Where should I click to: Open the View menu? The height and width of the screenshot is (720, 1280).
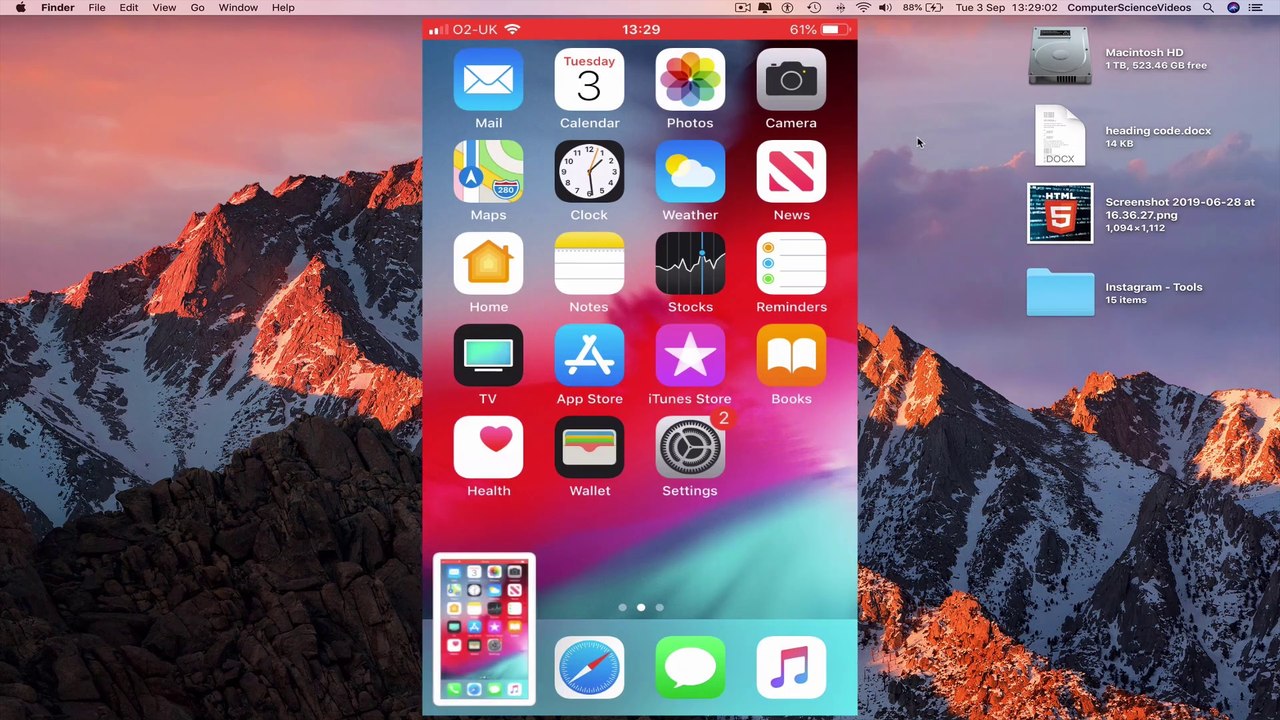tap(164, 8)
